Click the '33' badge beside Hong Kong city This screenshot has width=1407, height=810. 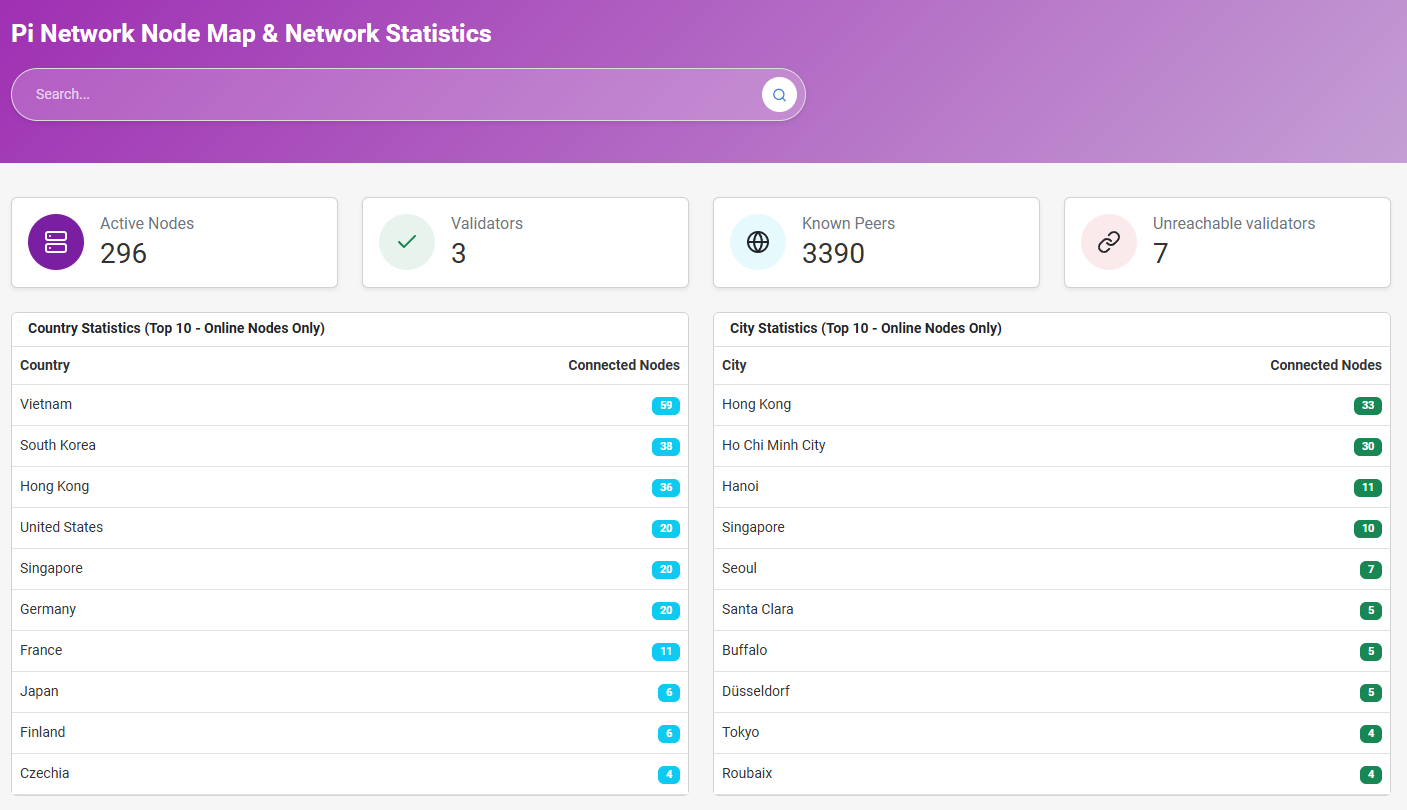coord(1368,405)
